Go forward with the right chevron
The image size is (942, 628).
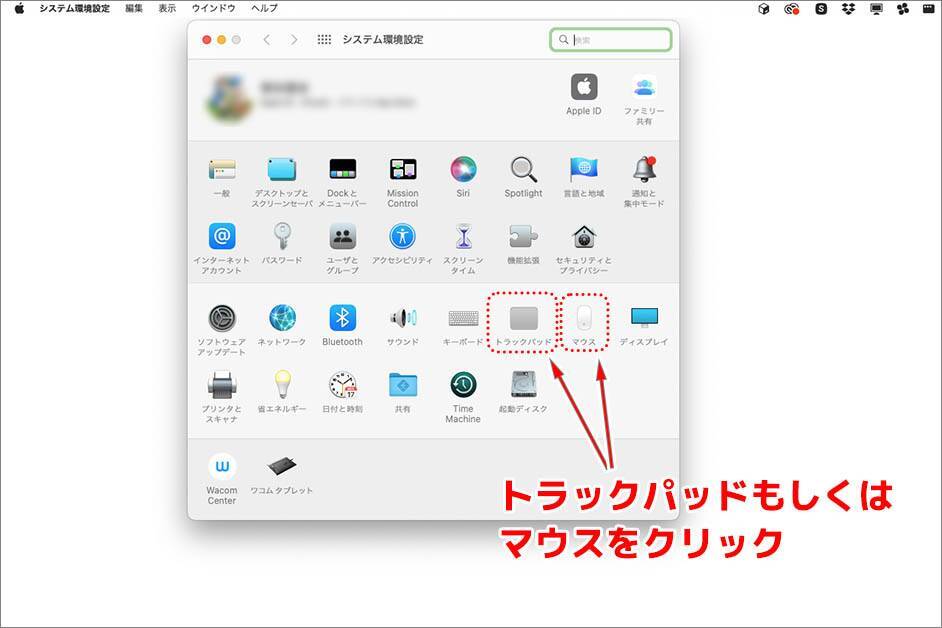pyautogui.click(x=294, y=40)
